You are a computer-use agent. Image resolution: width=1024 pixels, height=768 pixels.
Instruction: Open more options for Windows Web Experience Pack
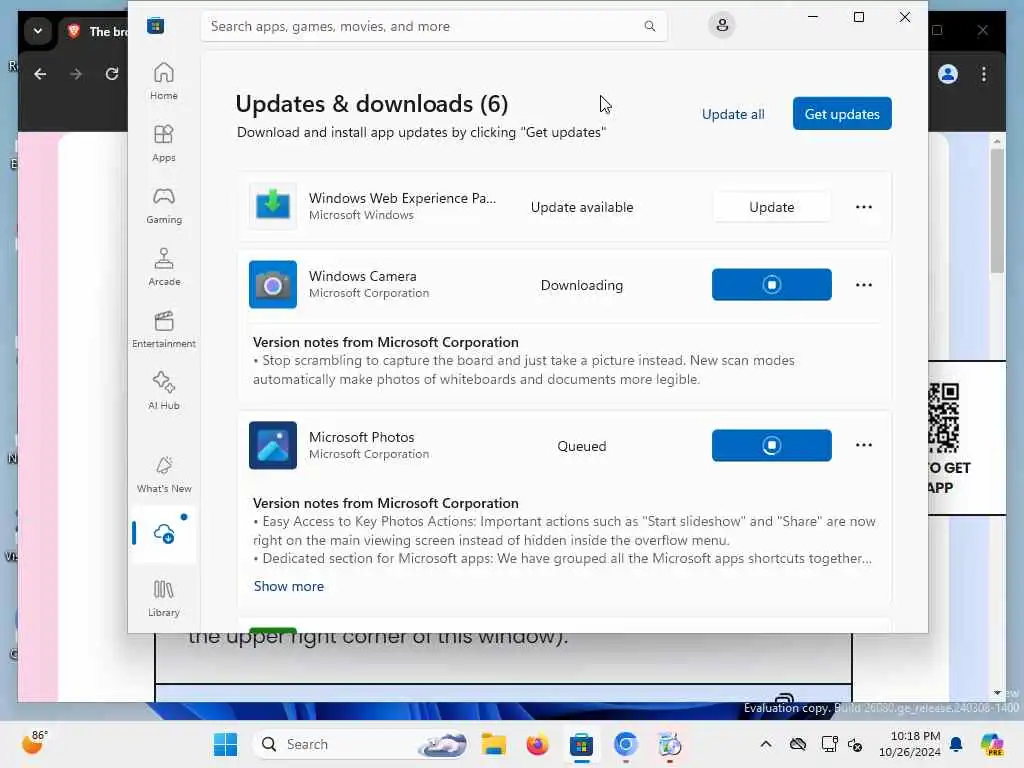pyautogui.click(x=863, y=207)
